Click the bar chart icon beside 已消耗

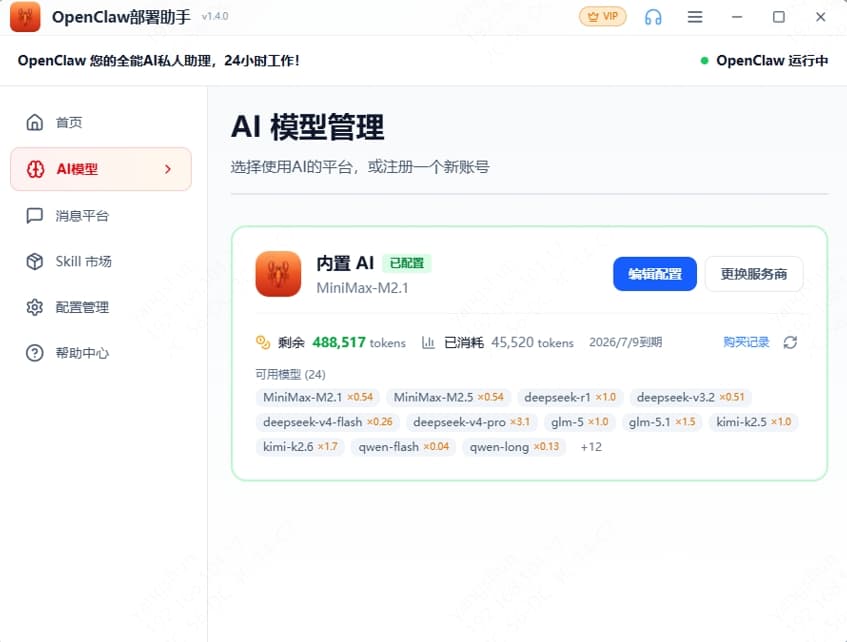[428, 342]
